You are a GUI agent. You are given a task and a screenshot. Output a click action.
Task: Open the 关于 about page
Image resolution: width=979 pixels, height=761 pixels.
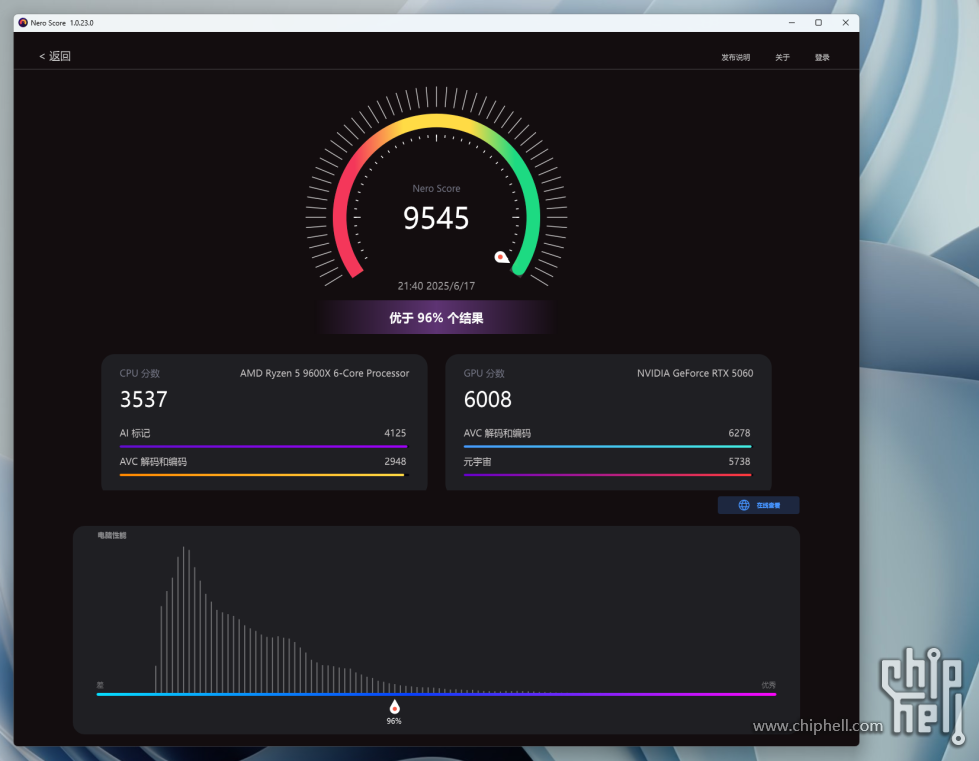(782, 57)
